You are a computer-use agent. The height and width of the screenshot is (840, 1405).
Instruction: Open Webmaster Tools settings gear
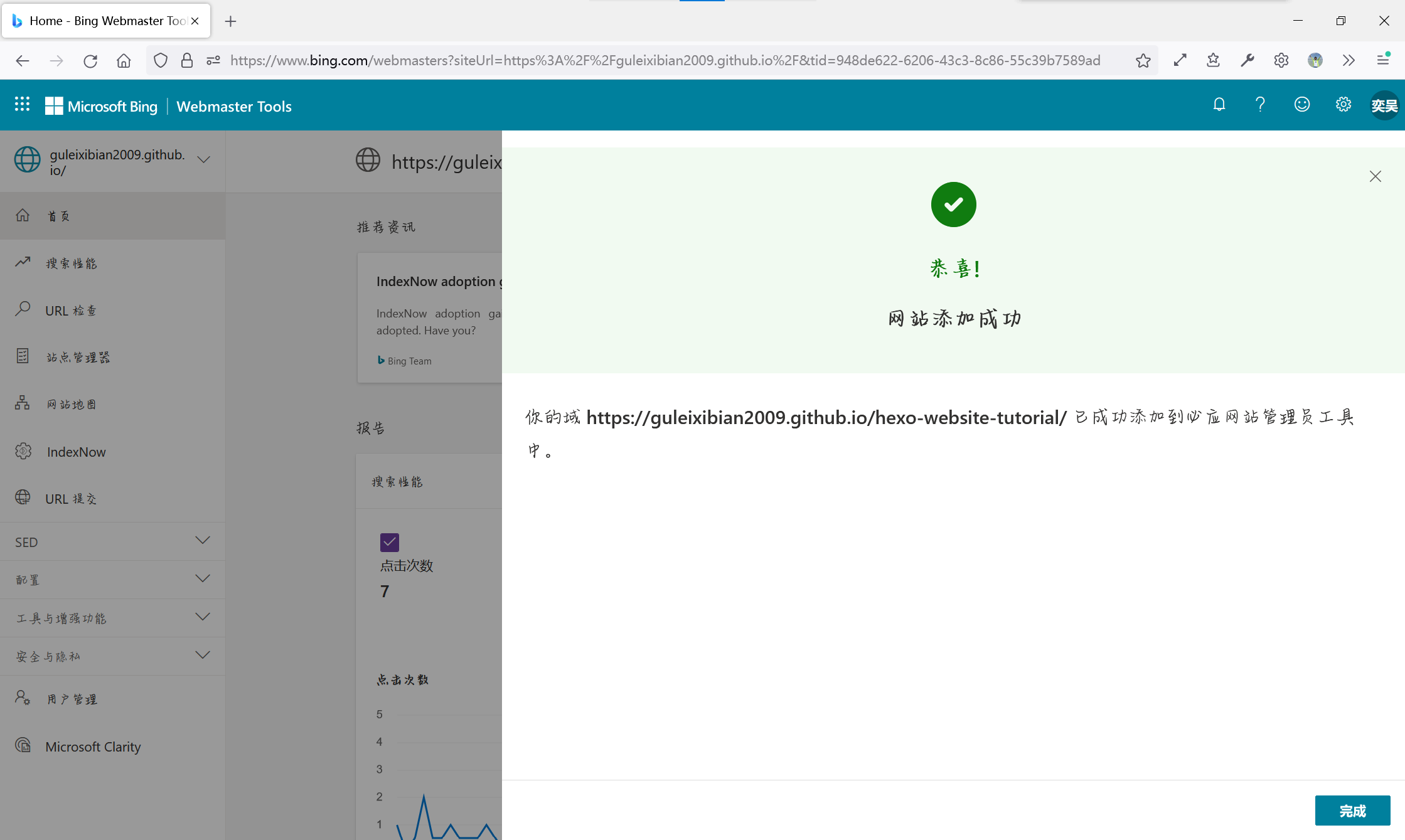pos(1343,105)
